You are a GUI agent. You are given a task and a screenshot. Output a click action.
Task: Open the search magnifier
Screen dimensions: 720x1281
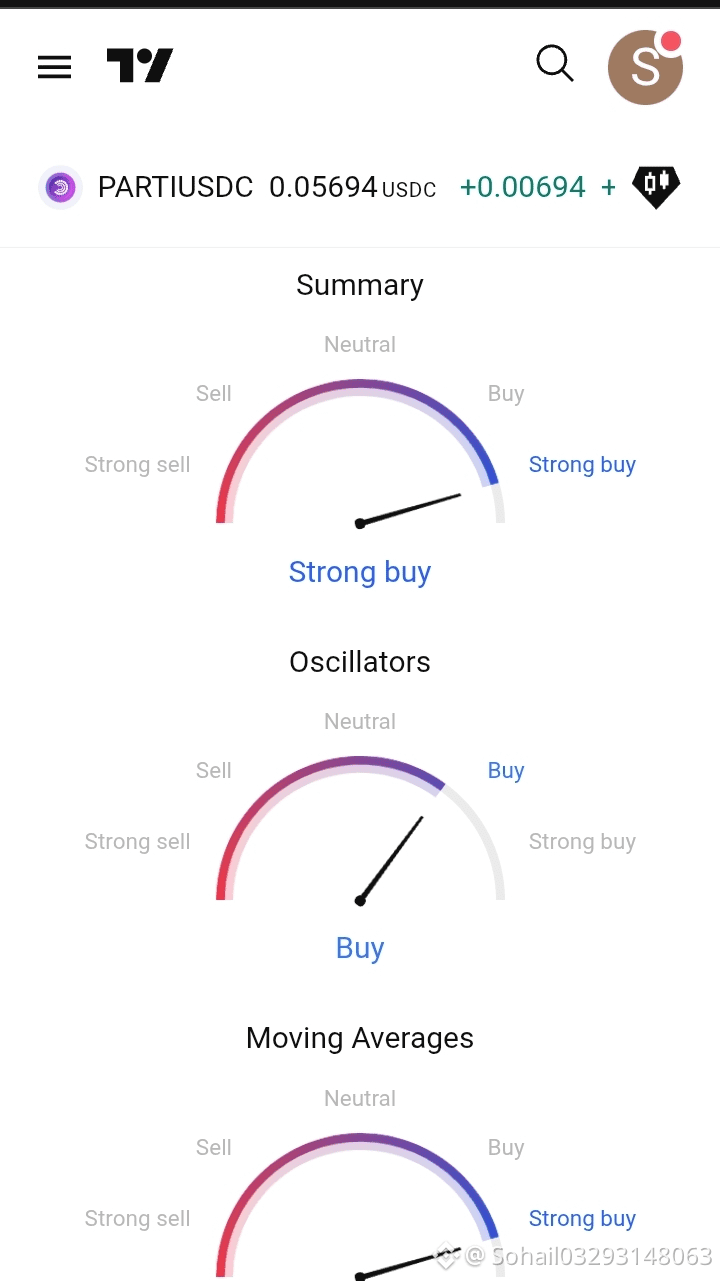click(555, 63)
